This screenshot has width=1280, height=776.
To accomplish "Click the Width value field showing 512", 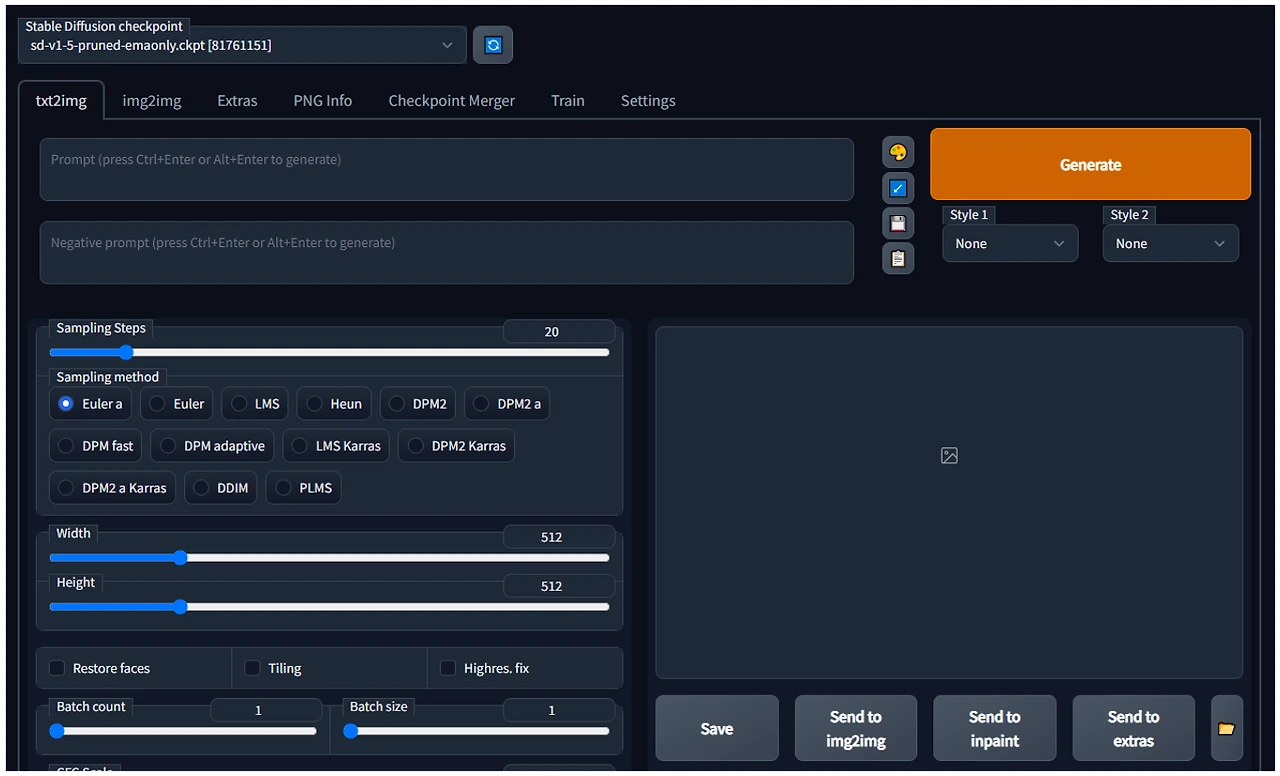I will click(558, 537).
